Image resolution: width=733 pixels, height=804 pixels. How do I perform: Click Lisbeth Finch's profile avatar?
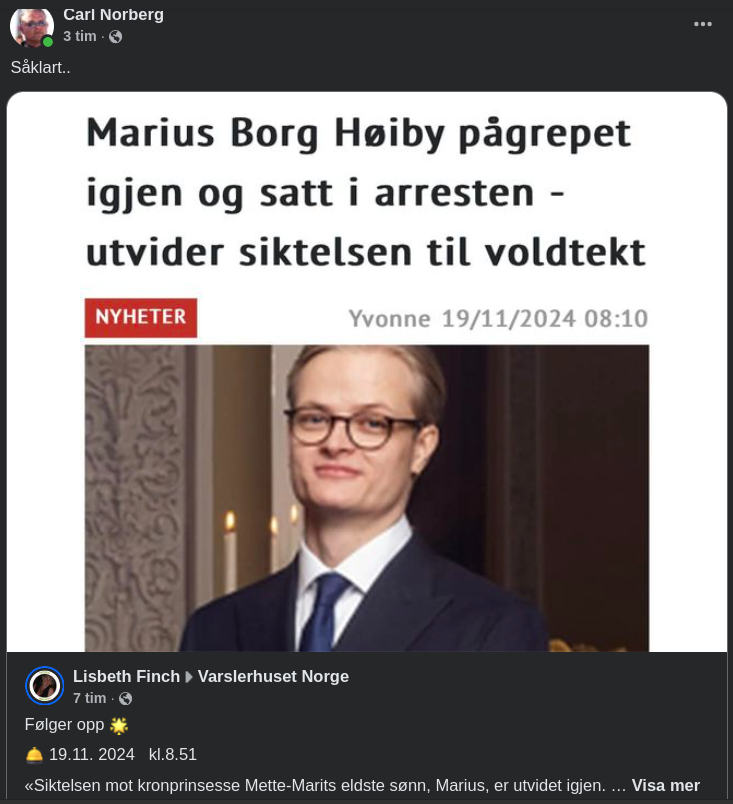(45, 686)
